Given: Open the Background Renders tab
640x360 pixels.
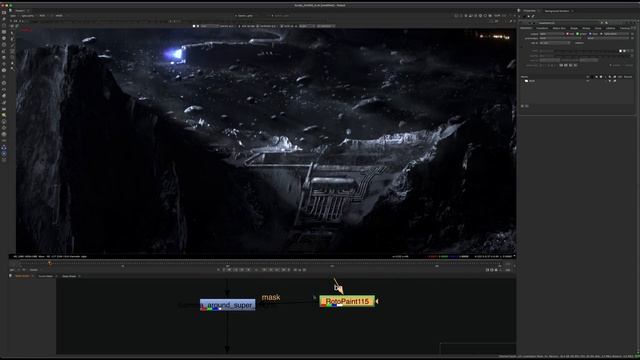Looking at the screenshot, I should coord(556,11).
